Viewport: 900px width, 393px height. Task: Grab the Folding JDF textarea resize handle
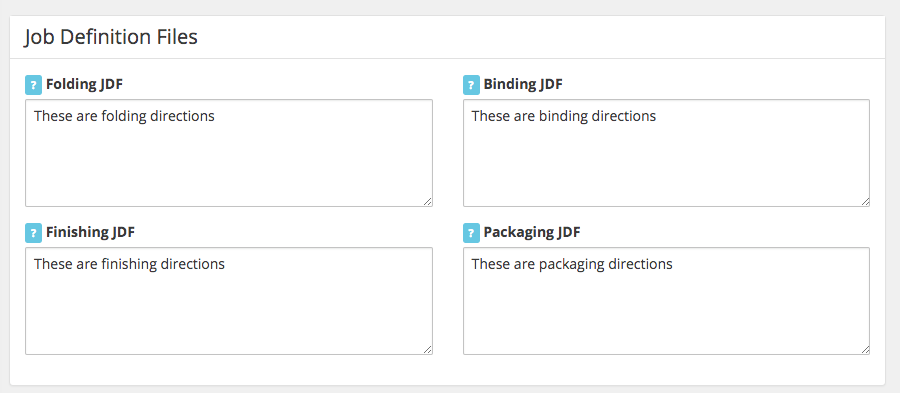point(428,201)
